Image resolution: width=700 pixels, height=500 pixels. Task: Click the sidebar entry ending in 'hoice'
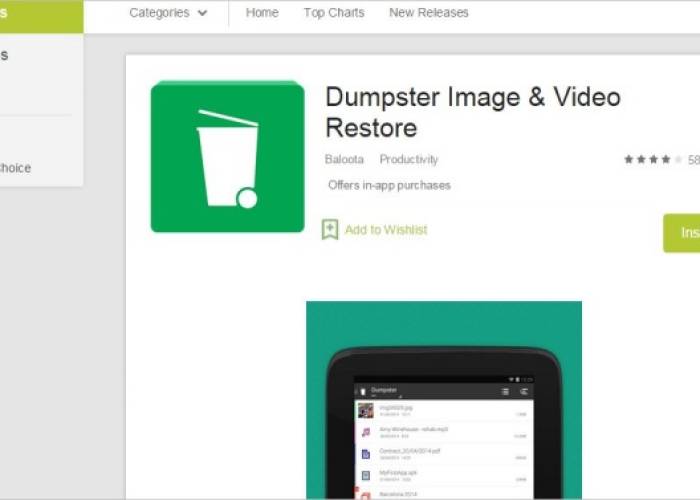pos(16,168)
